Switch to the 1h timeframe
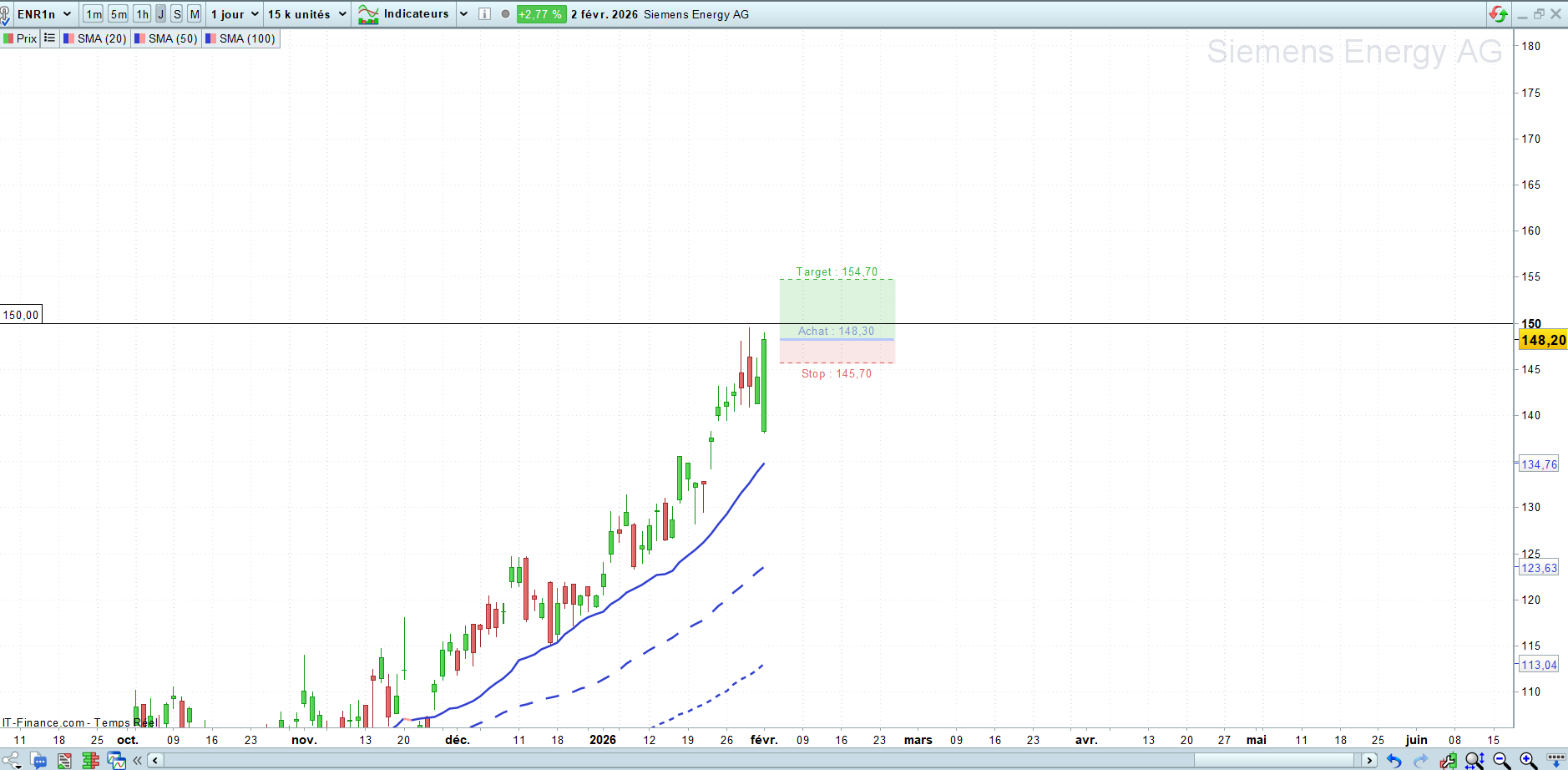 (x=142, y=14)
